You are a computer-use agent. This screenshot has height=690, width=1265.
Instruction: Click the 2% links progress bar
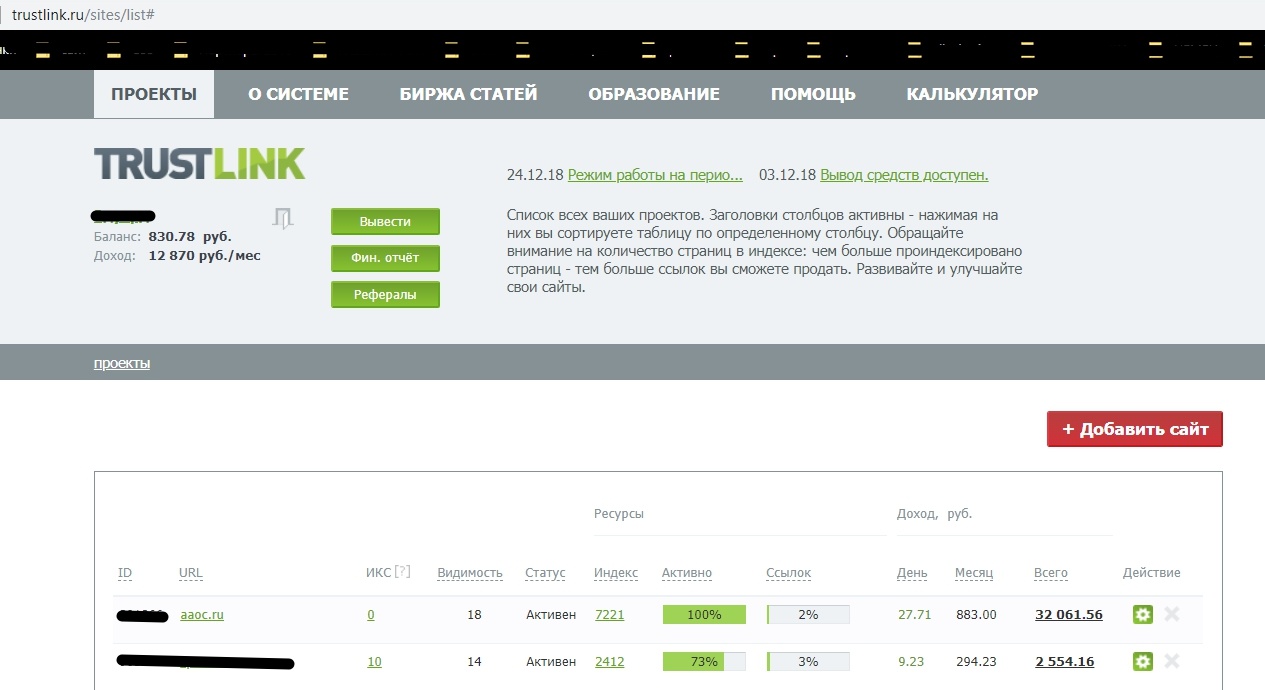(808, 614)
